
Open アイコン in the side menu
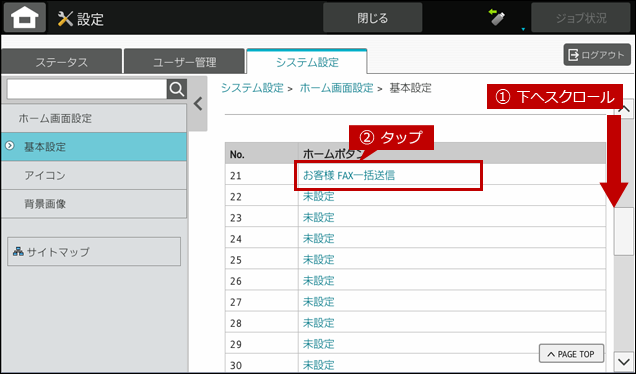94,175
